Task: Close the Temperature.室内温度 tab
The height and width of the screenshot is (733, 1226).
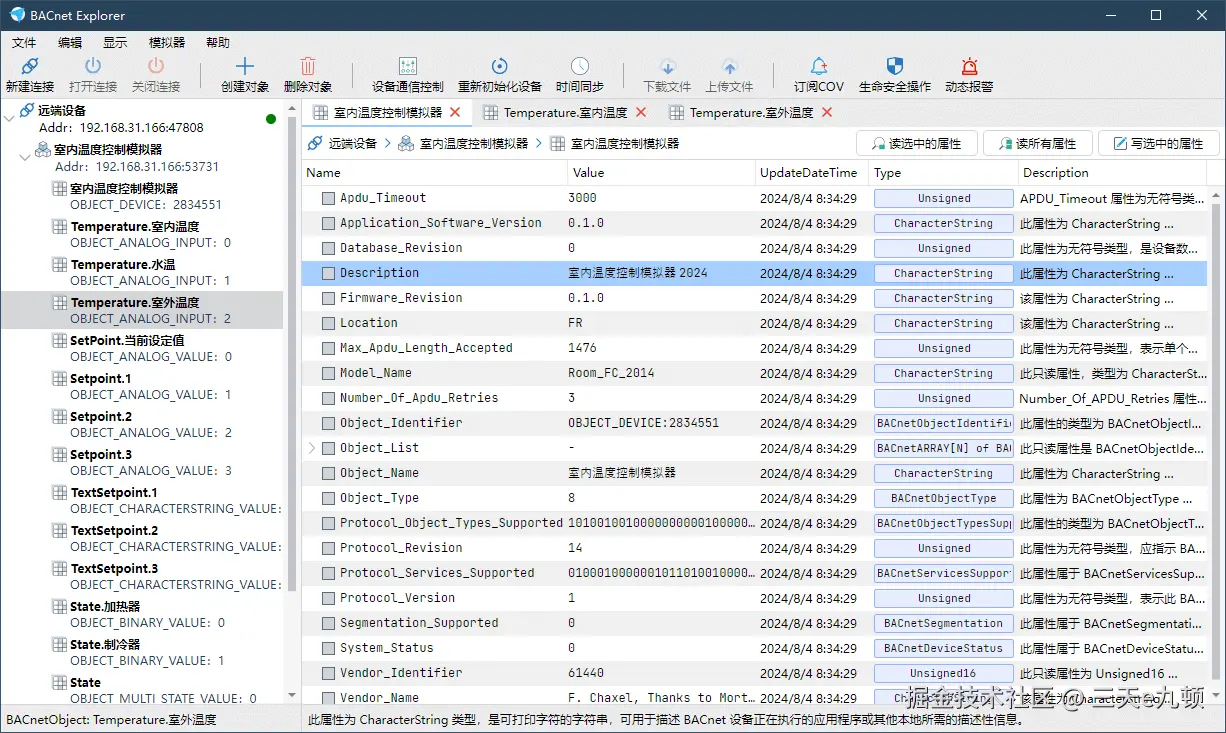Action: point(641,112)
